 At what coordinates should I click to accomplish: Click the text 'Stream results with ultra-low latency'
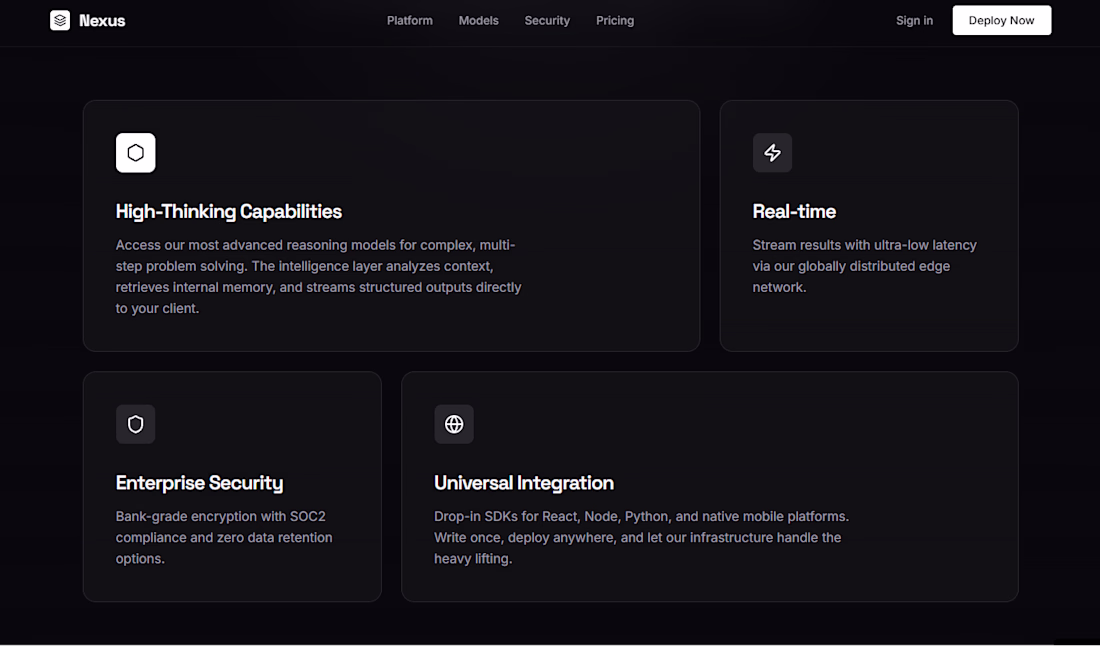(864, 245)
